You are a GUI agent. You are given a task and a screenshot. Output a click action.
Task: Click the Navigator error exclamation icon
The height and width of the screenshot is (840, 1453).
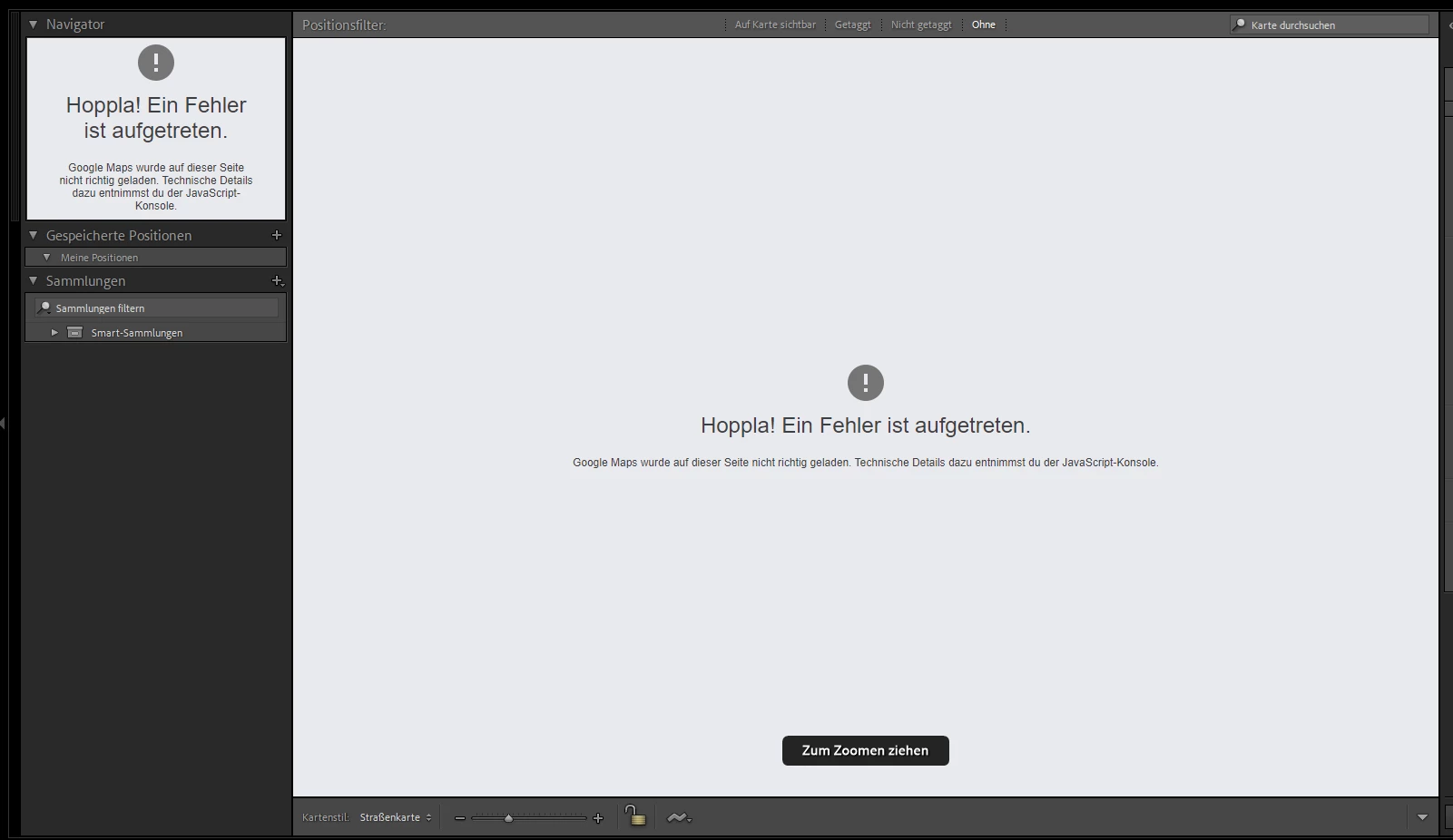coord(156,63)
